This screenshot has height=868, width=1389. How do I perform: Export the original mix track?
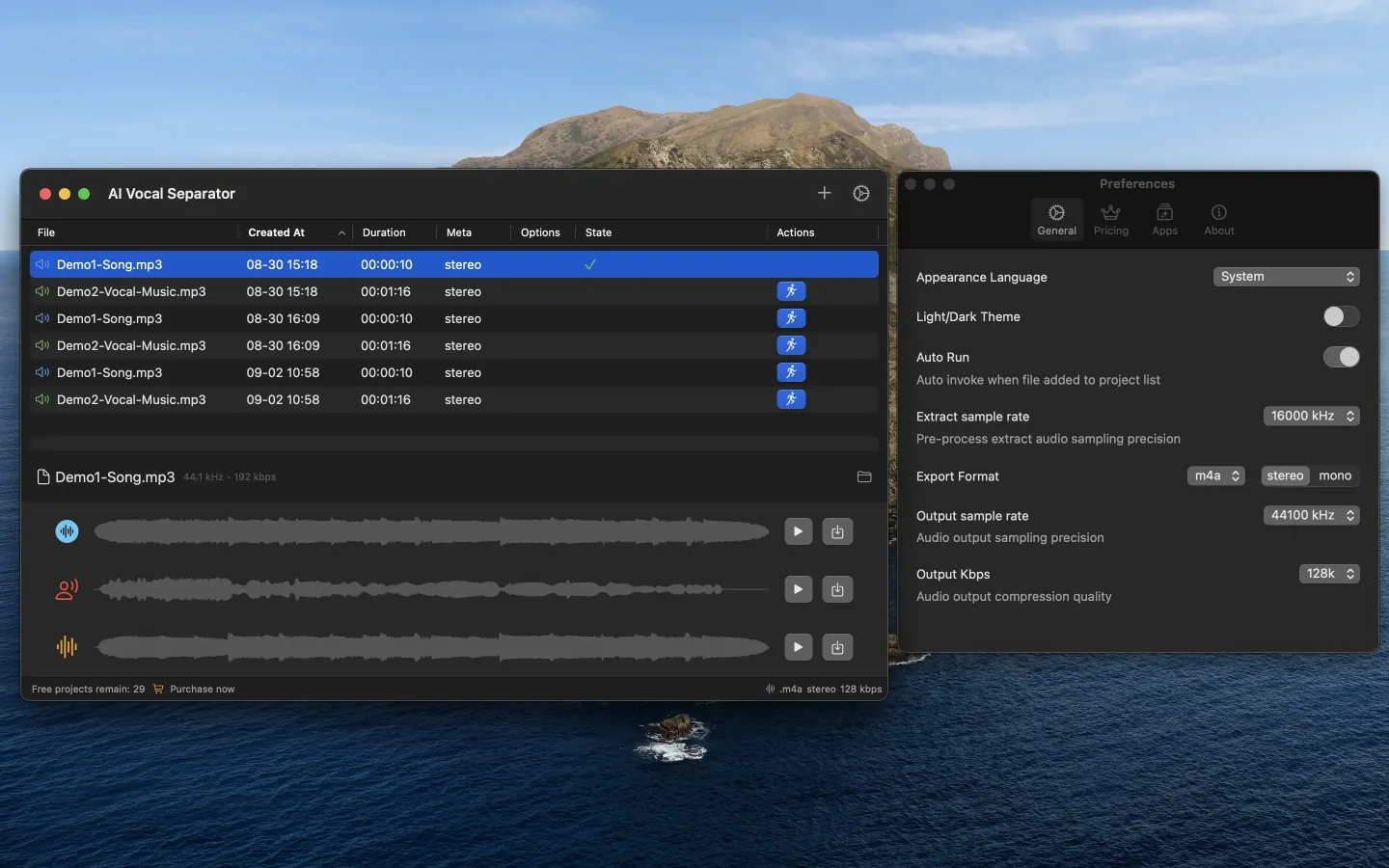tap(837, 531)
